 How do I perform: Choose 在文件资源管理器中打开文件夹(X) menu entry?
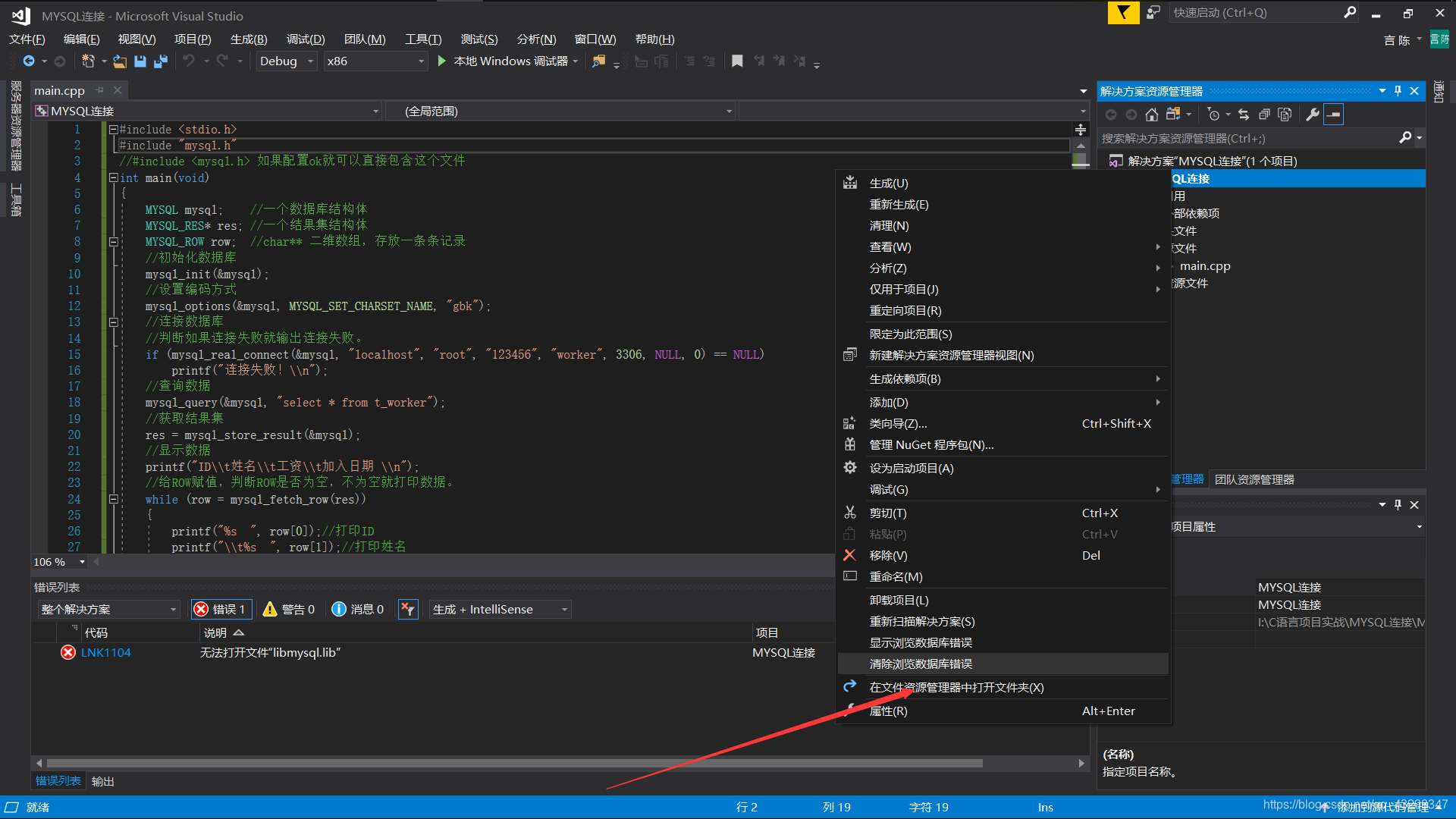pos(1003,688)
